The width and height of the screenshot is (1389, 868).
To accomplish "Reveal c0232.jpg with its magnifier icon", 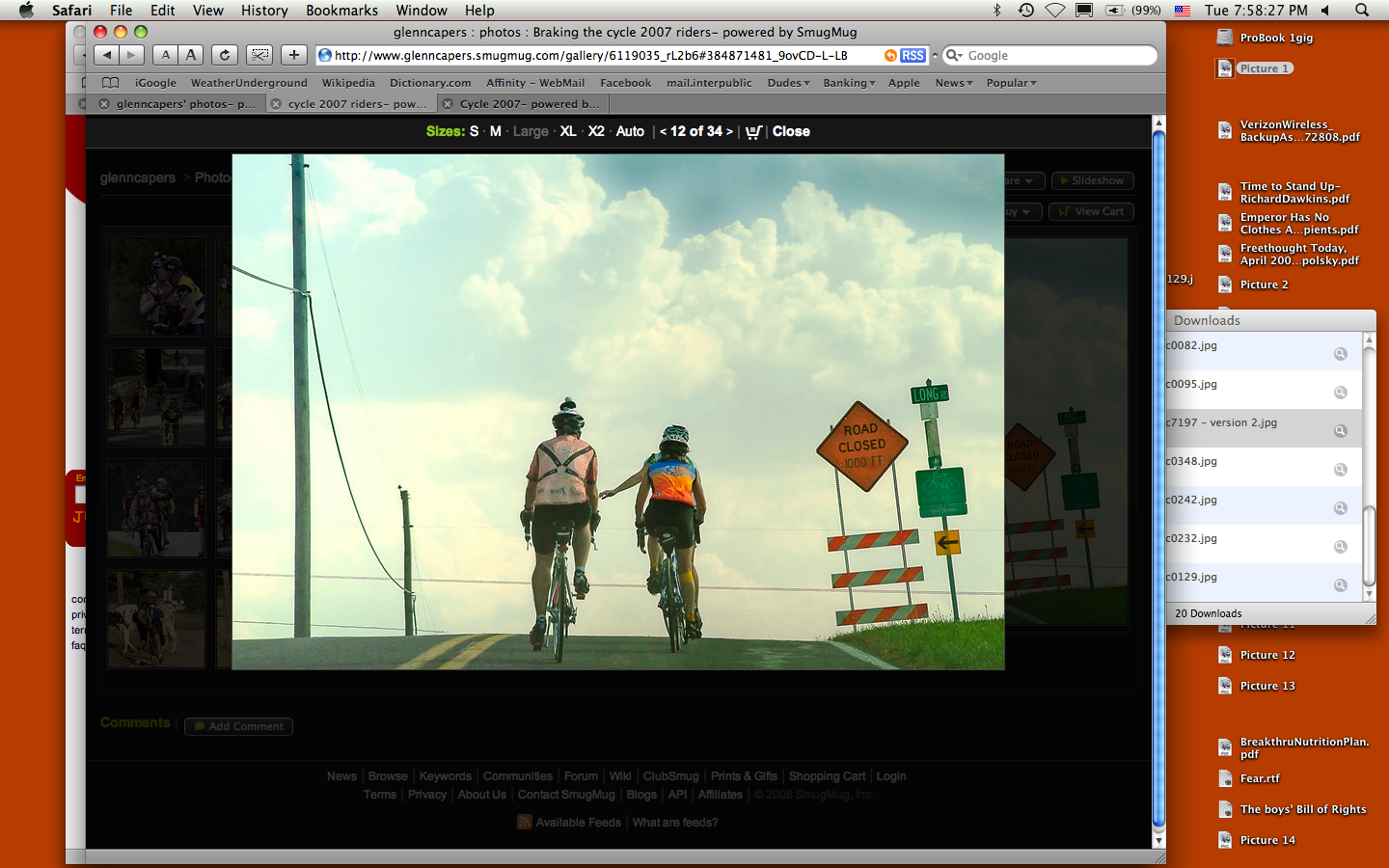I will point(1340,547).
